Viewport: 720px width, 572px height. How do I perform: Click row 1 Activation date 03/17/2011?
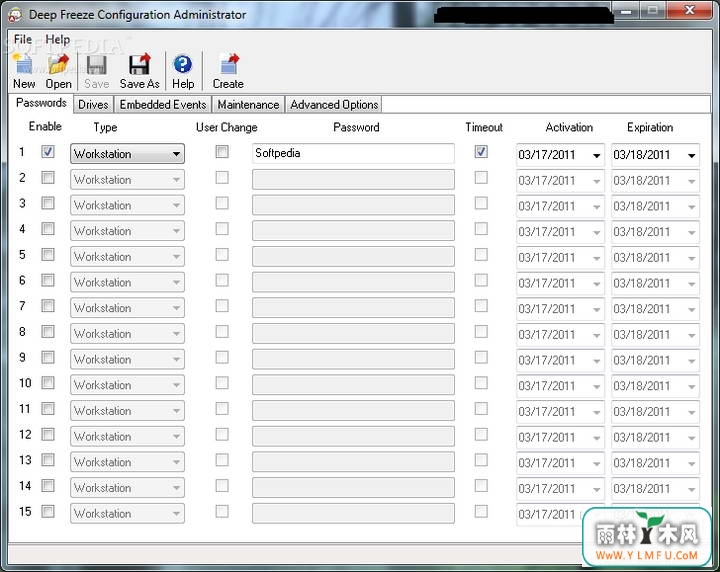pos(546,155)
